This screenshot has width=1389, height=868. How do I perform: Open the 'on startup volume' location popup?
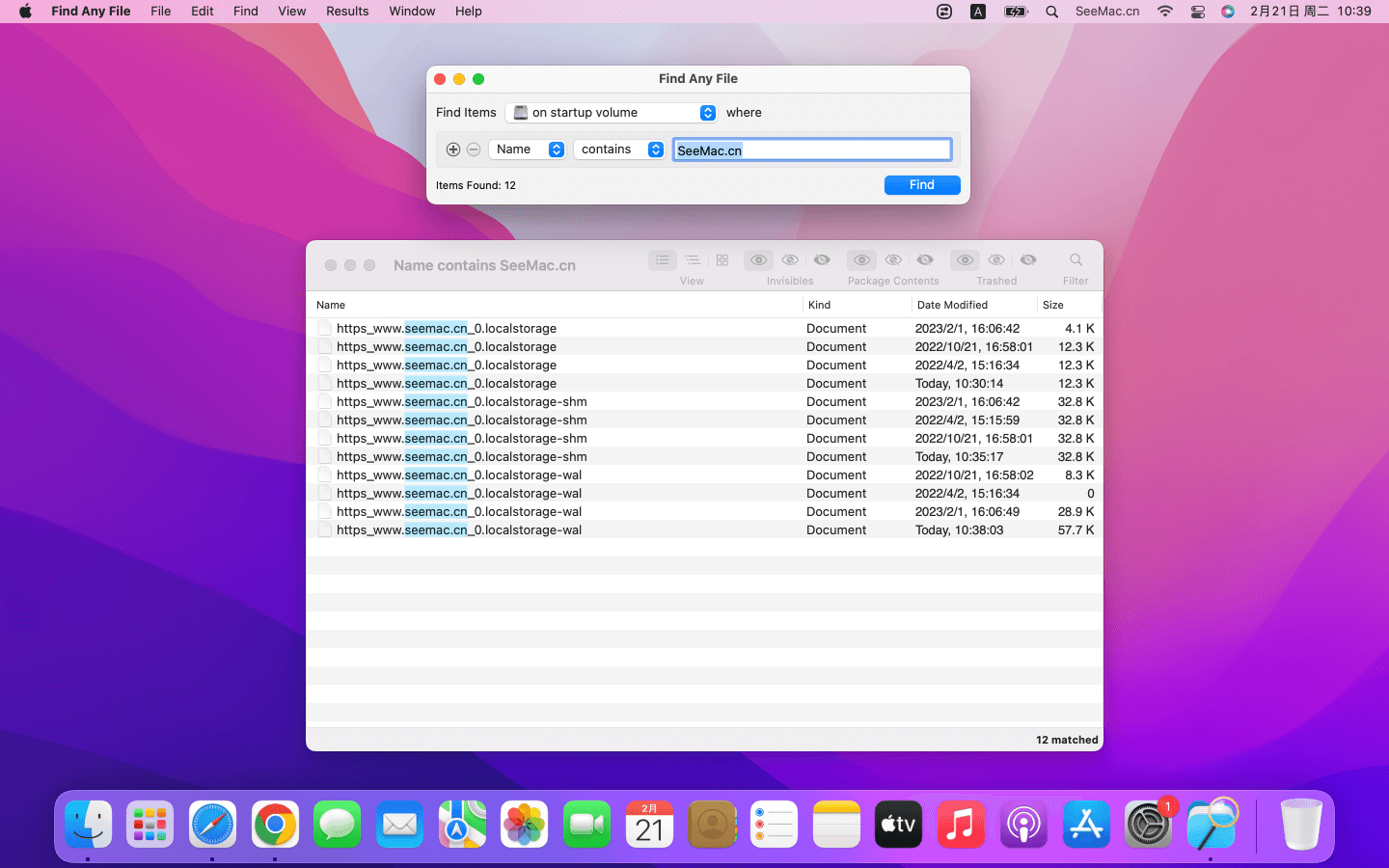click(x=612, y=113)
